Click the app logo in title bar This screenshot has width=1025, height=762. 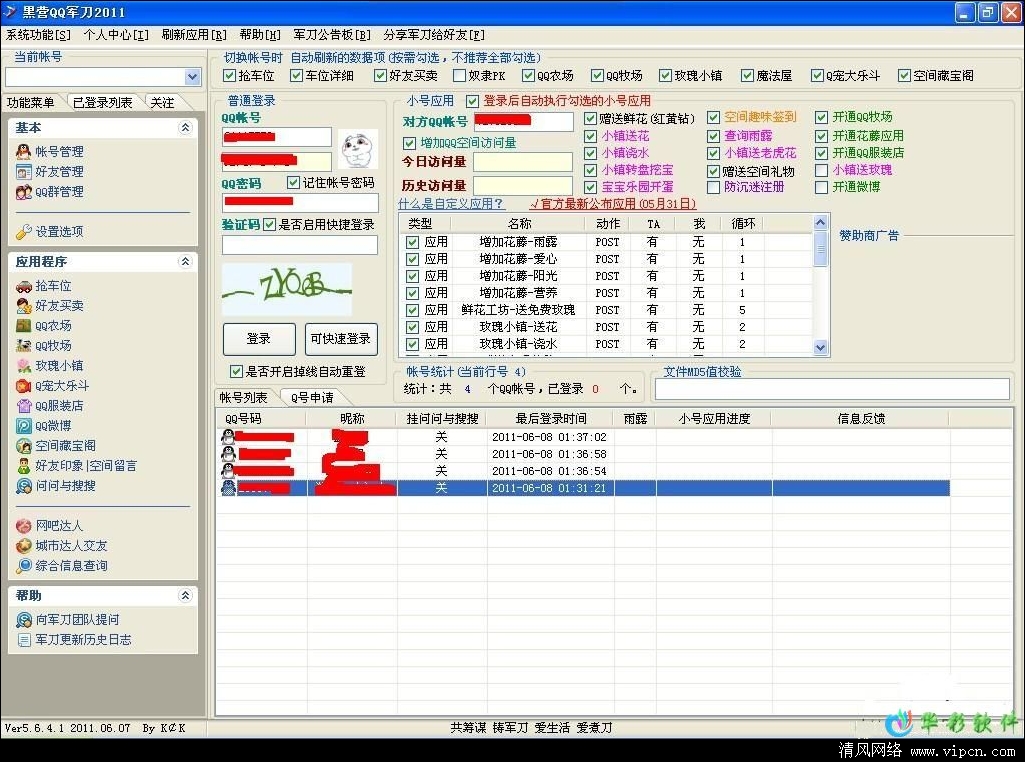pyautogui.click(x=11, y=12)
